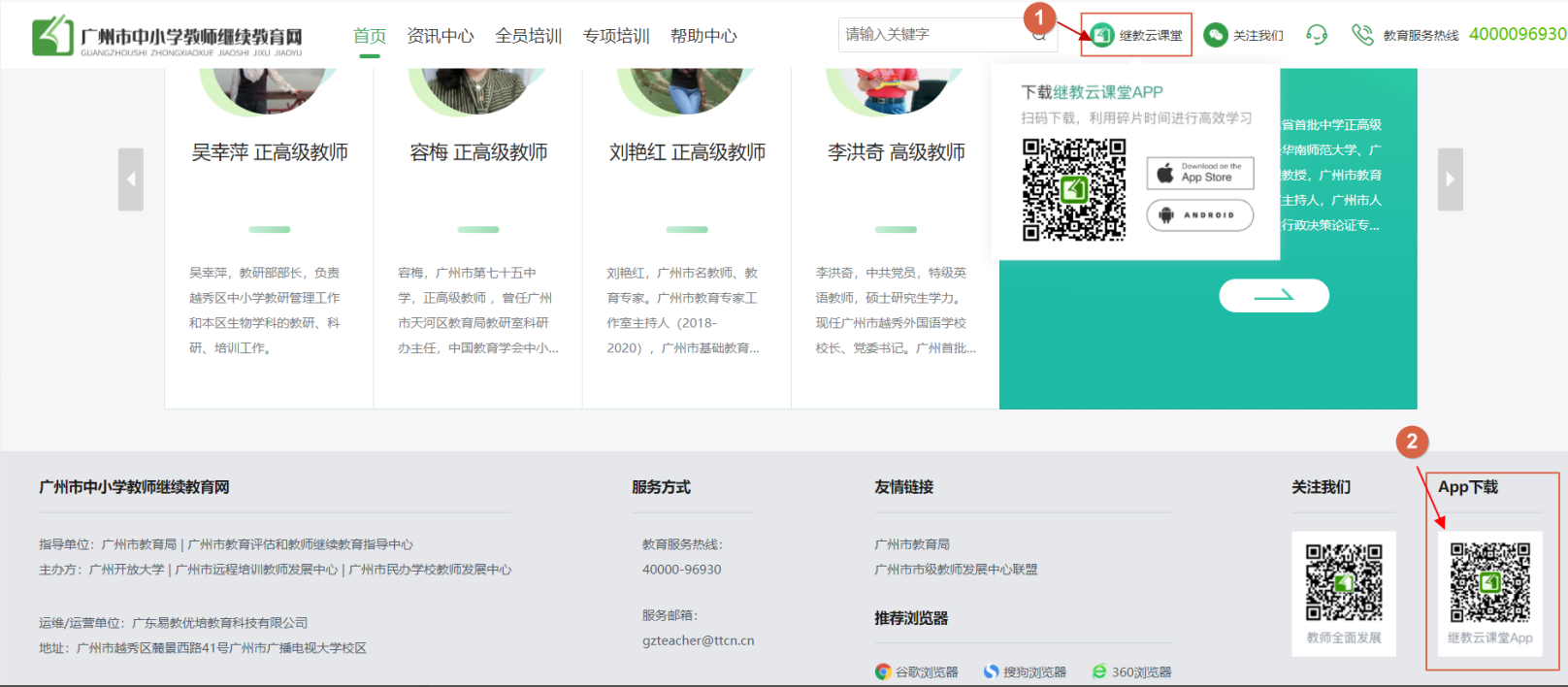Screen dimensions: 1568x687
Task: Click the phone hotline icon
Action: (1362, 35)
